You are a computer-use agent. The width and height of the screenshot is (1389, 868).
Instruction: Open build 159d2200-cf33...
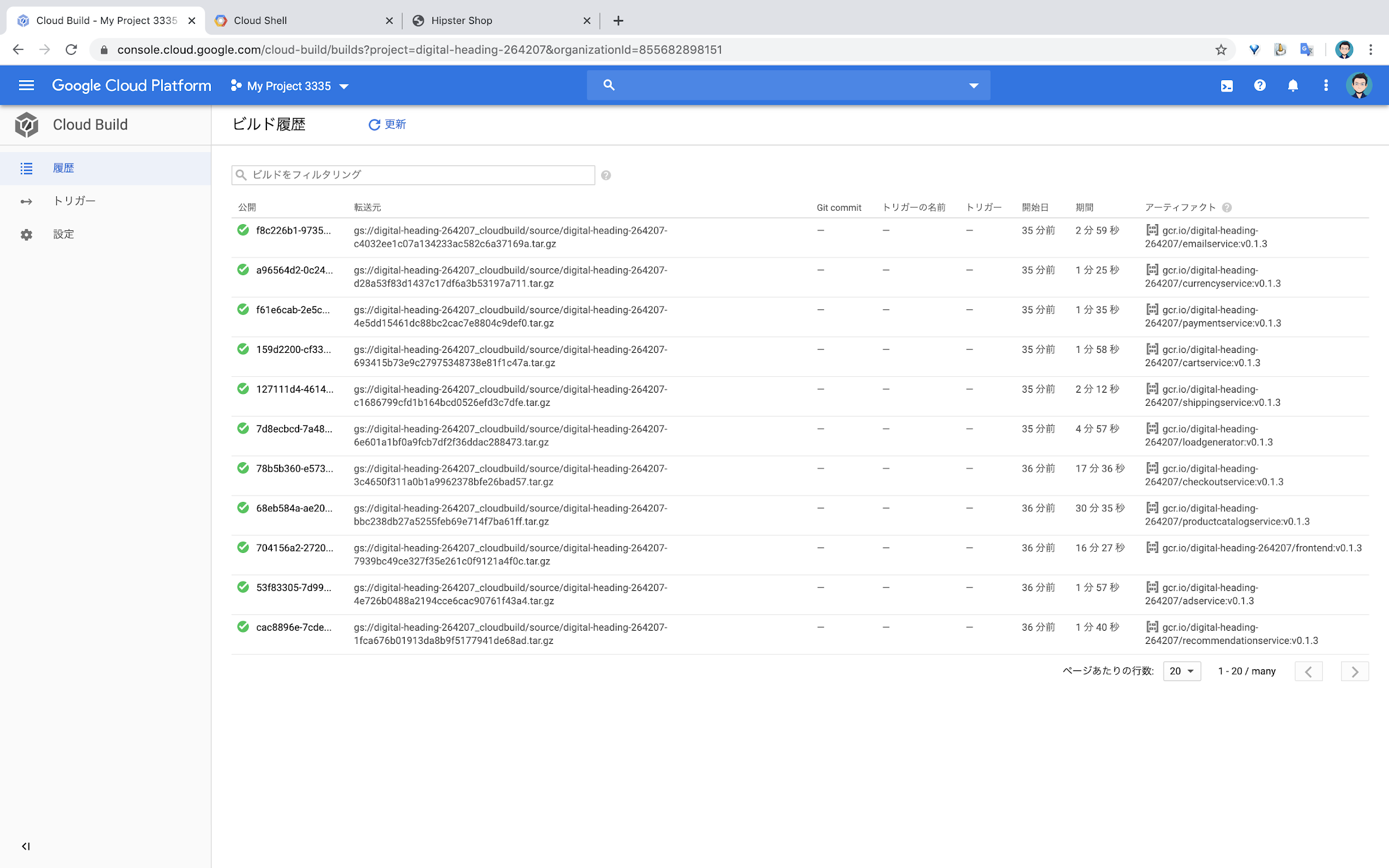click(294, 350)
